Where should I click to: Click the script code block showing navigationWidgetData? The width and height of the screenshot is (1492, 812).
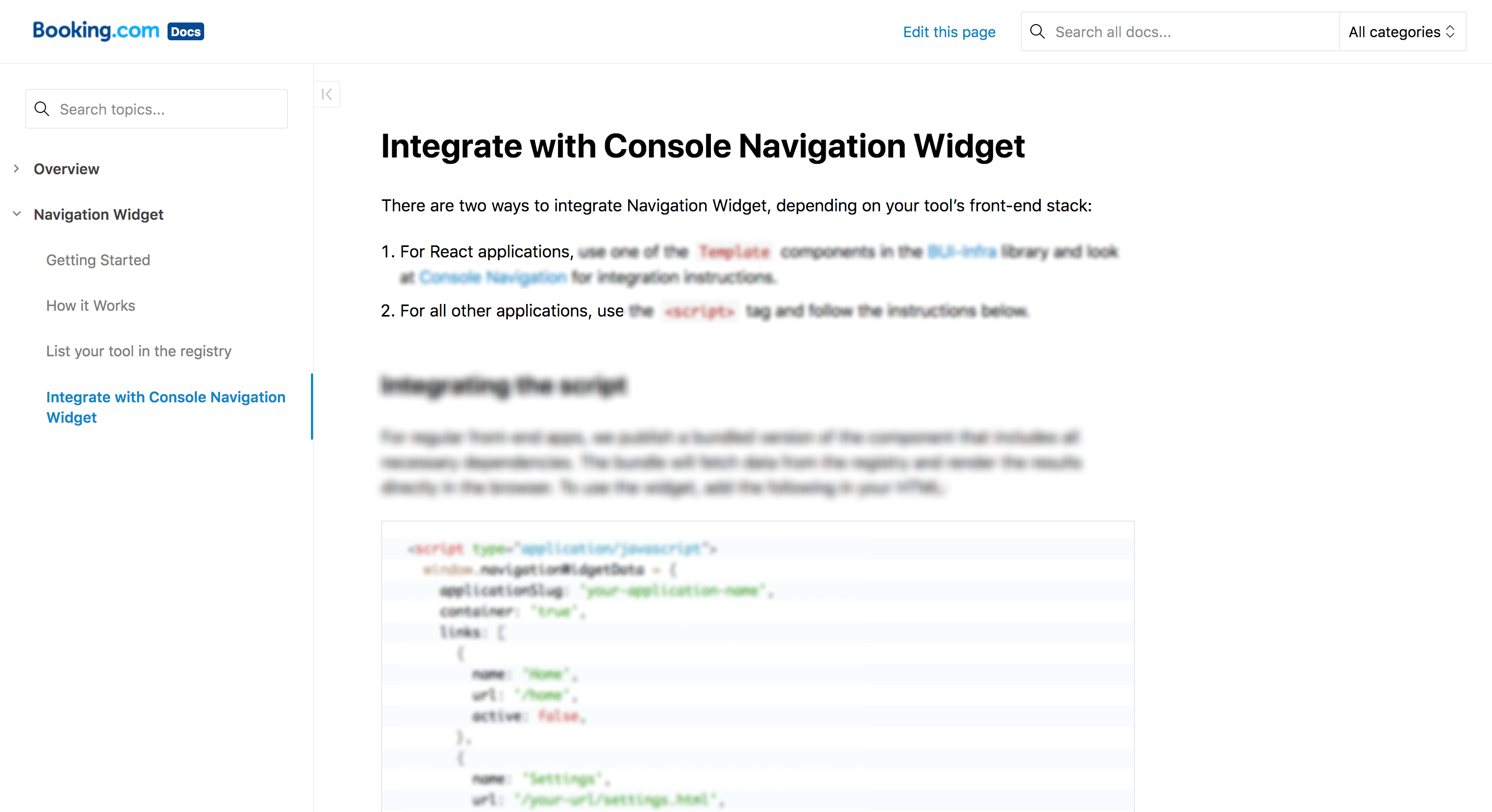753,666
